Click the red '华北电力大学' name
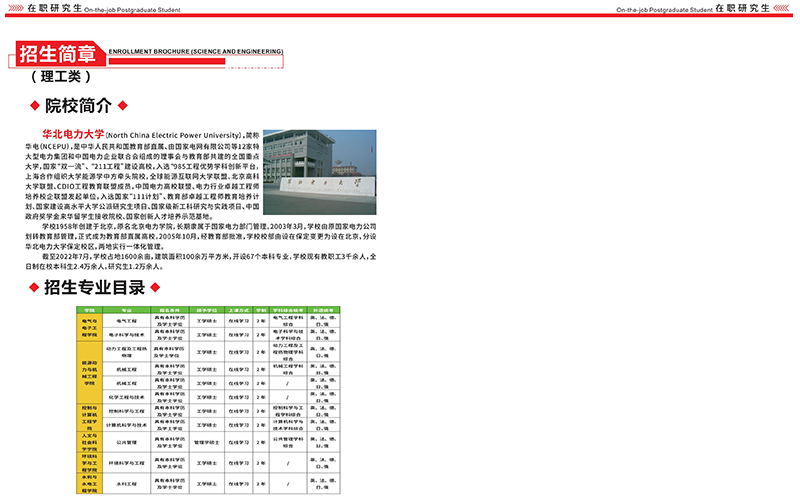 73,134
